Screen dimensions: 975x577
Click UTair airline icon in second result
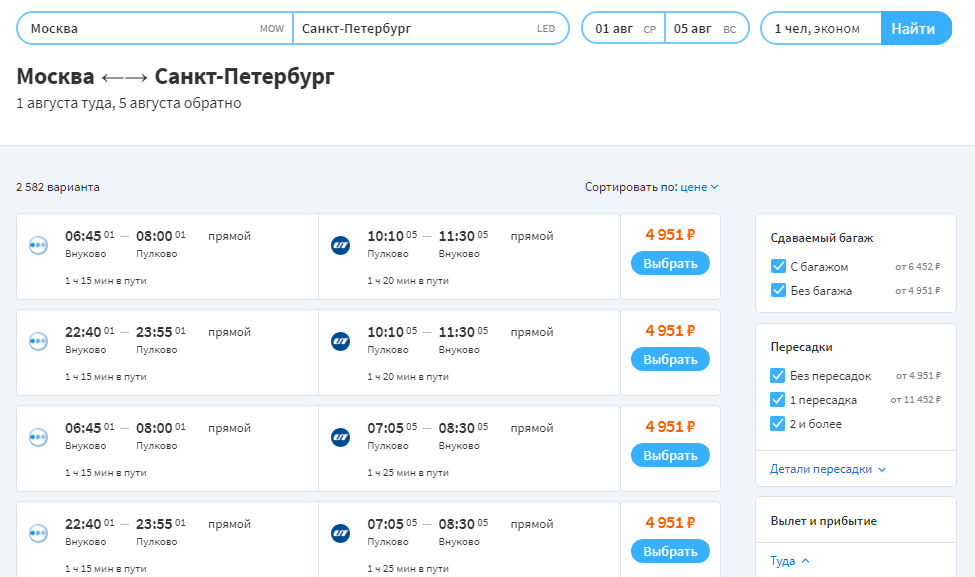(341, 341)
